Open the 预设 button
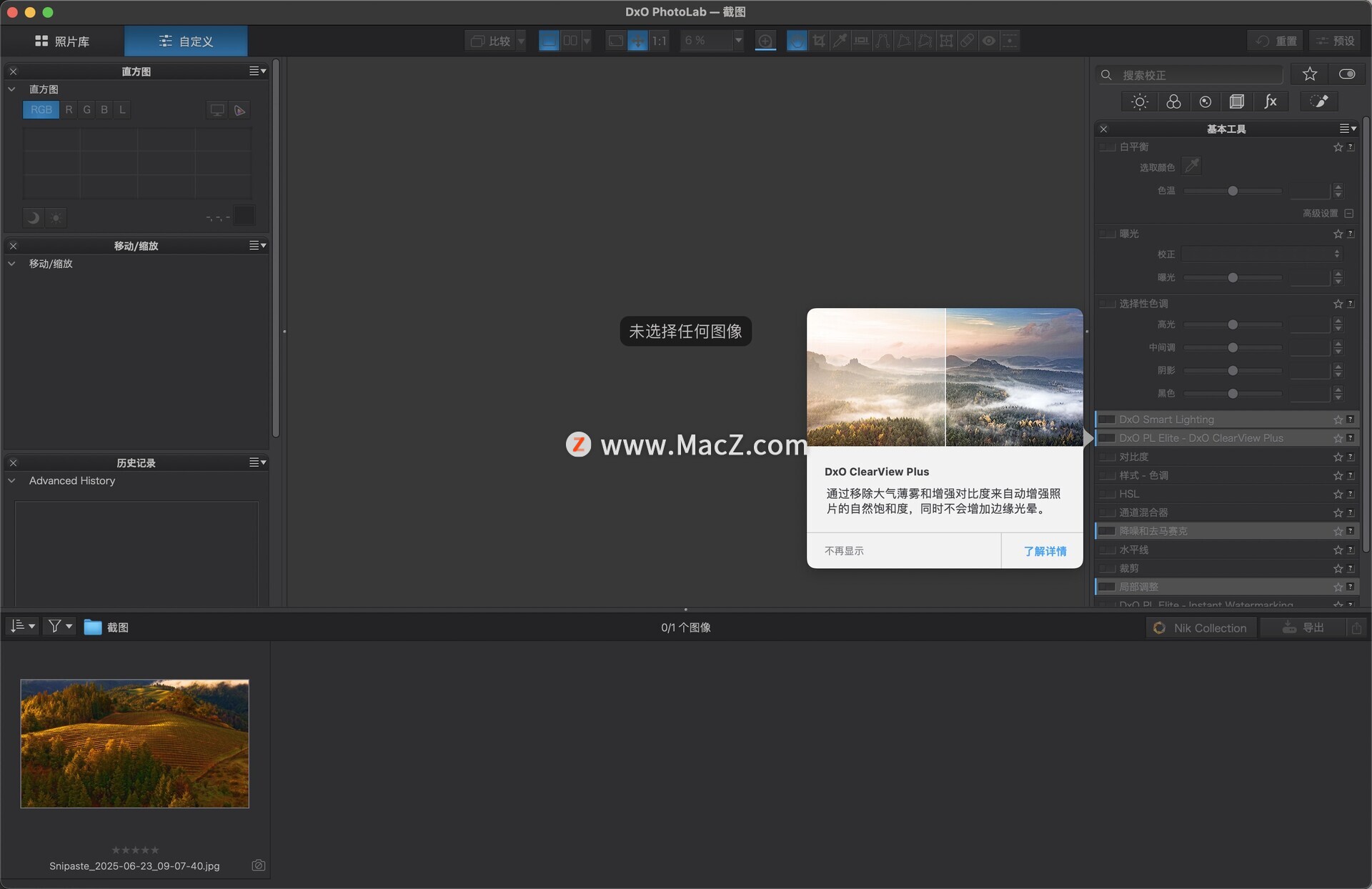The width and height of the screenshot is (1372, 889). pyautogui.click(x=1336, y=41)
